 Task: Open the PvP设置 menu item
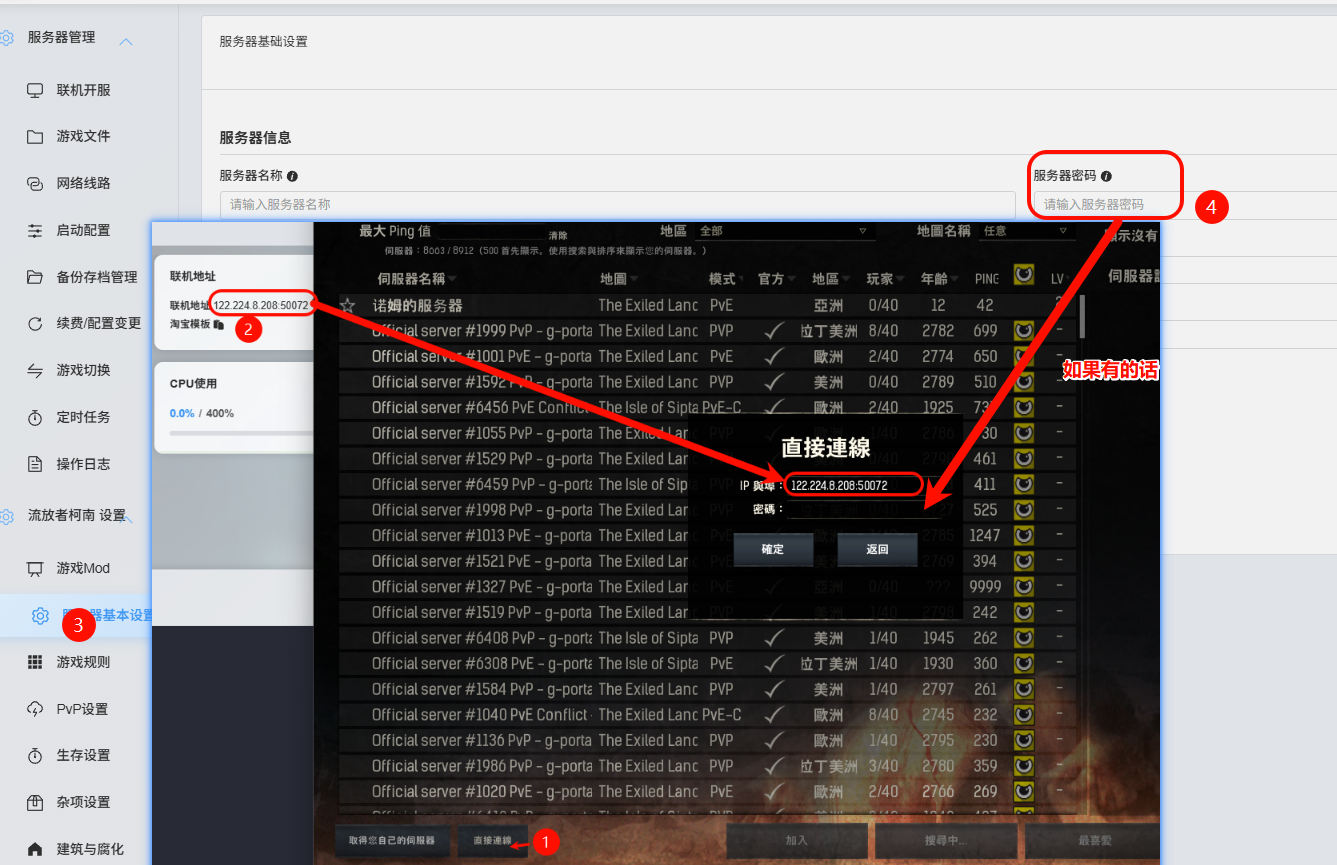tap(82, 709)
